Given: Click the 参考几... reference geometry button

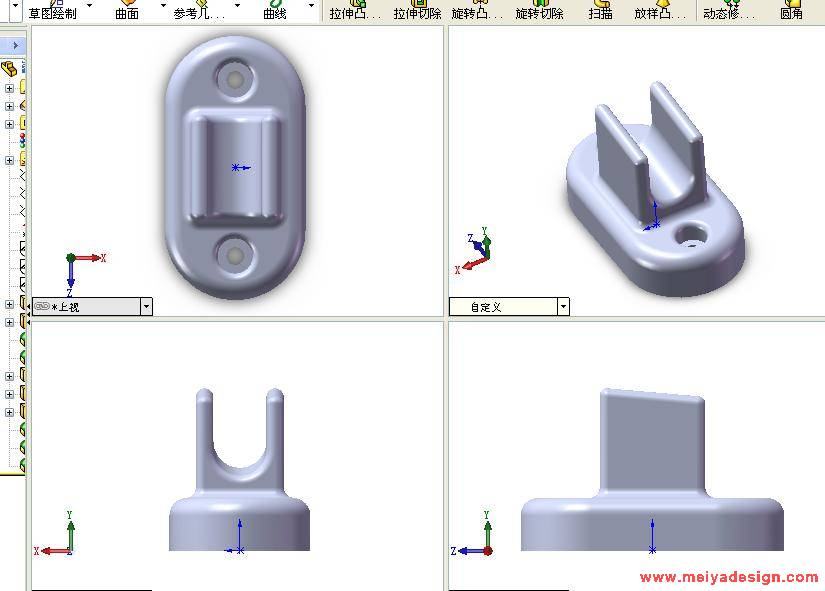Looking at the screenshot, I should [200, 11].
